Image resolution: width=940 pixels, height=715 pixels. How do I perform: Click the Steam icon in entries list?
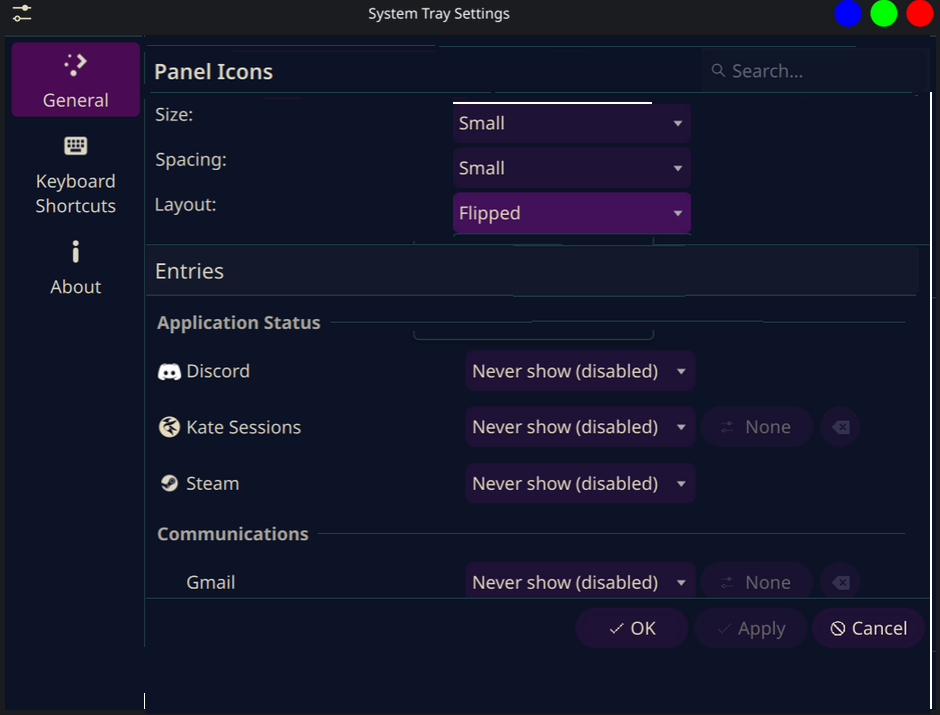(169, 484)
